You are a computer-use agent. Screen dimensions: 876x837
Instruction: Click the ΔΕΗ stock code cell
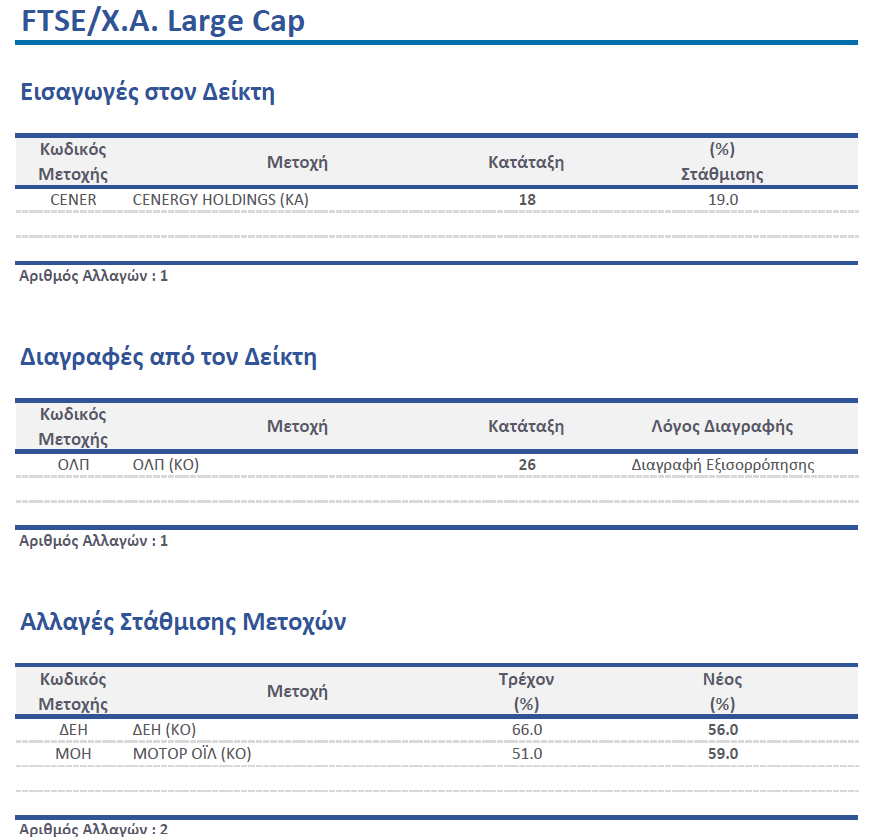pyautogui.click(x=73, y=729)
